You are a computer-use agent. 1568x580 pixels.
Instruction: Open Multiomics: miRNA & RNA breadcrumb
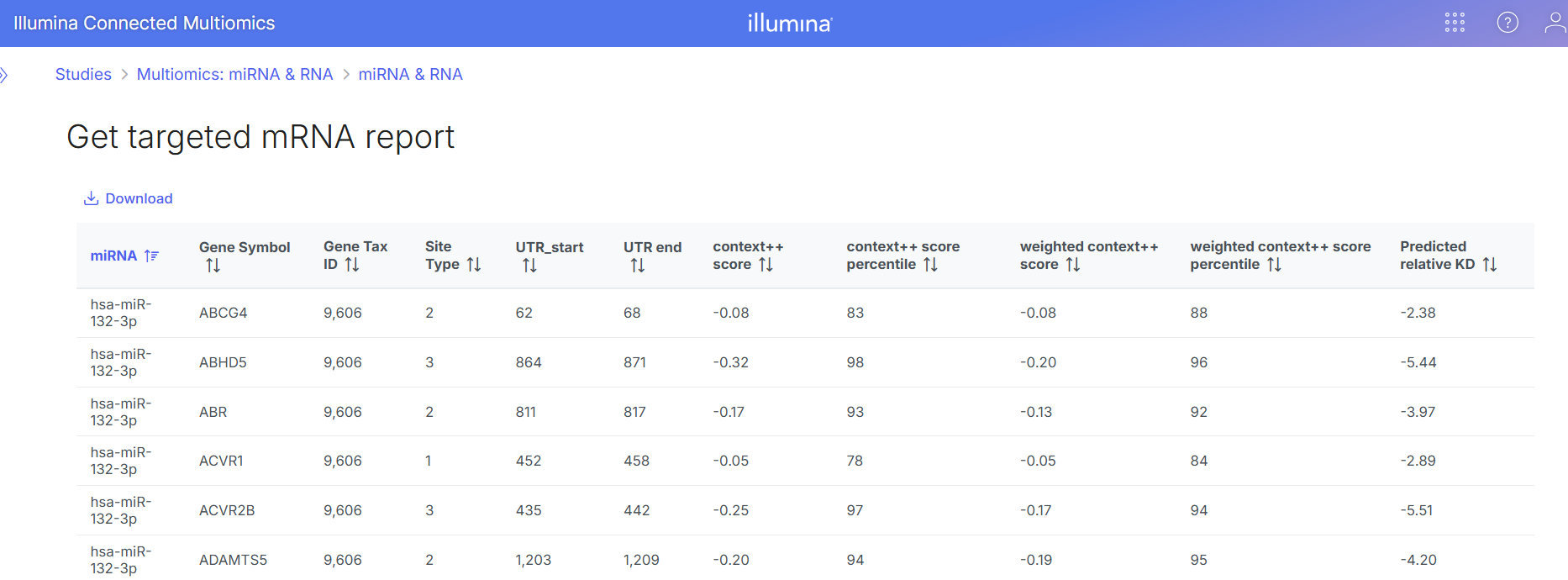coord(234,74)
